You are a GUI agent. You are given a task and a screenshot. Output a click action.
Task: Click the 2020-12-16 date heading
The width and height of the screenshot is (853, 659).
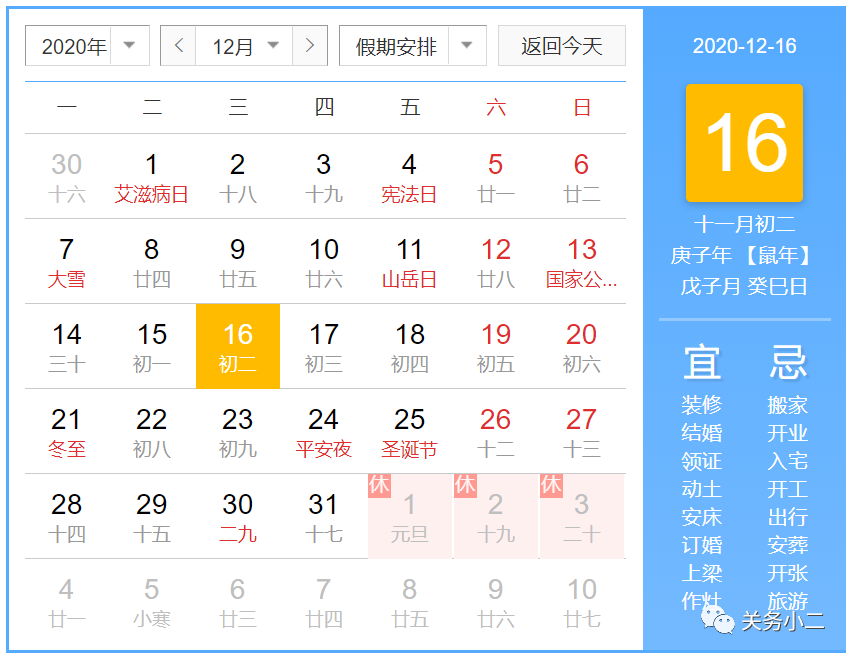(x=745, y=44)
